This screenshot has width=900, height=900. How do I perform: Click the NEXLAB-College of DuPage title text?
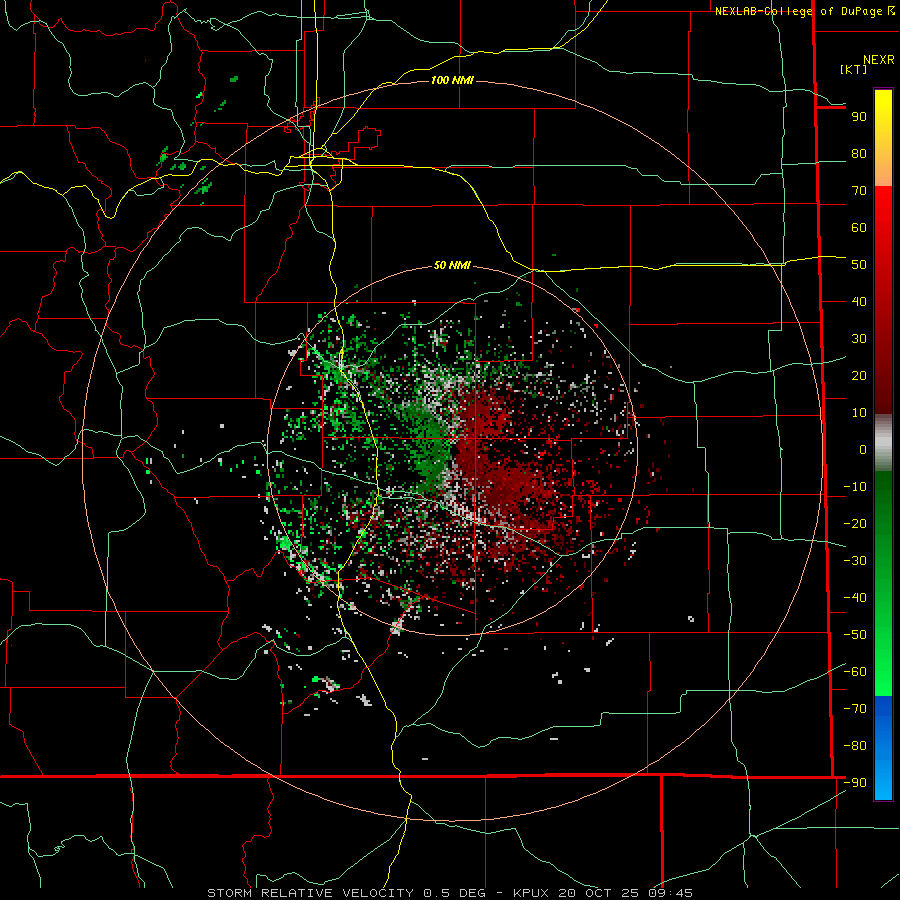(799, 11)
